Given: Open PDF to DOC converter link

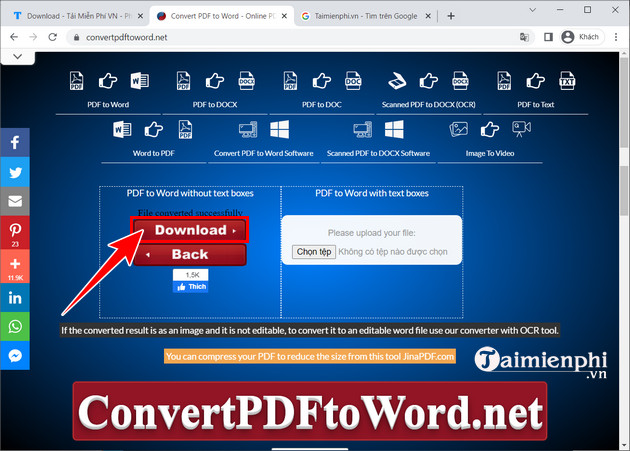Looking at the screenshot, I should [x=322, y=105].
